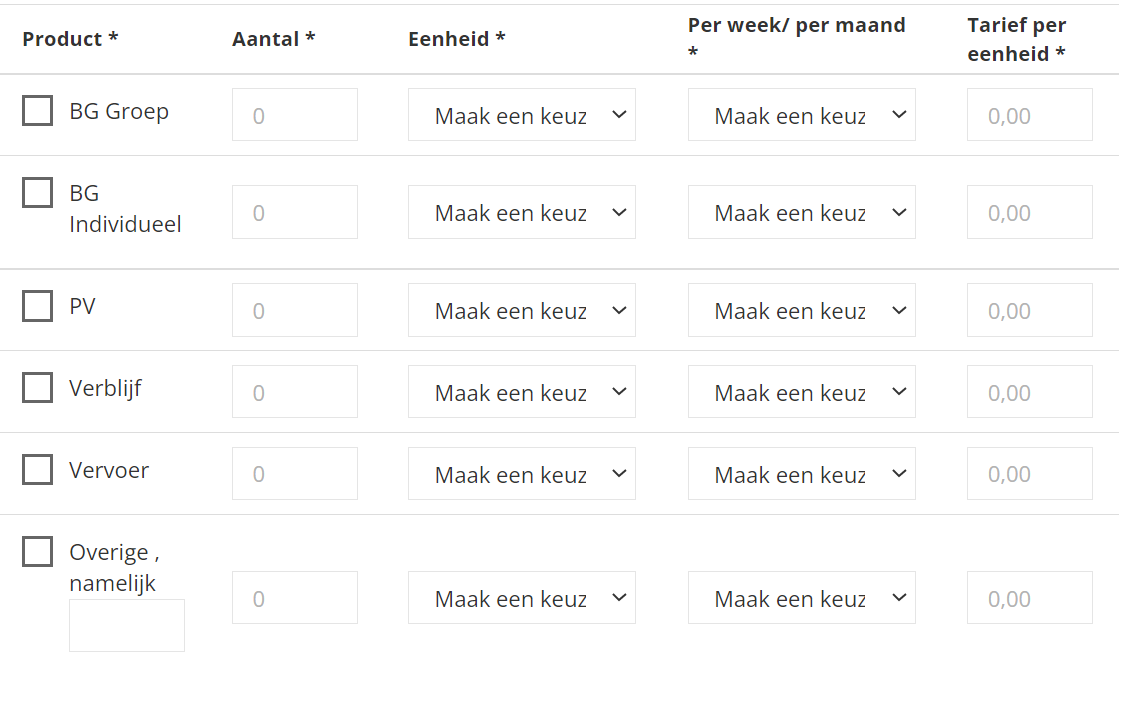1123x707 pixels.
Task: Tick the Overige, namelijk checkbox
Action: tap(37, 551)
